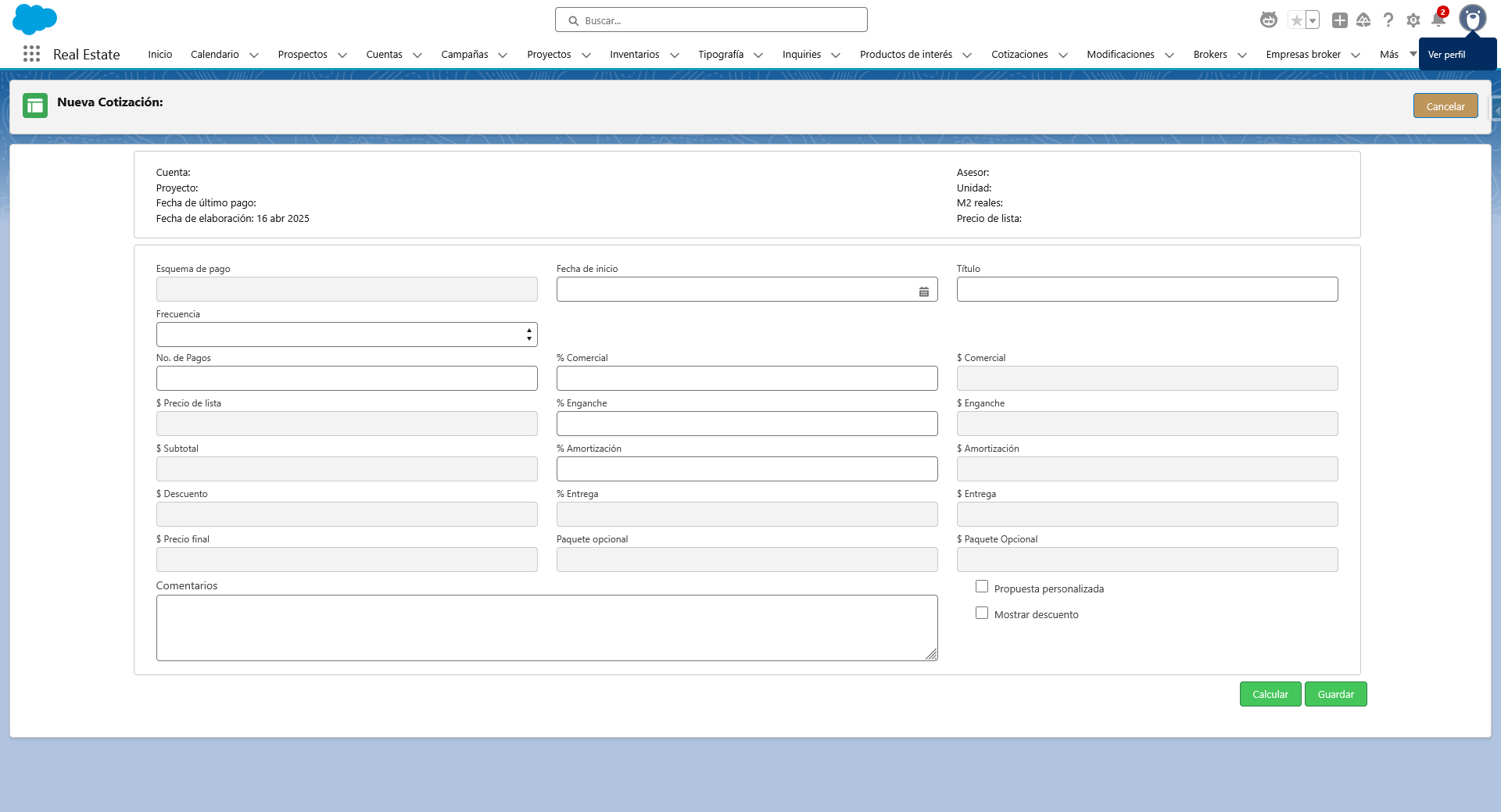Open the Salesforce Help question mark icon
Viewport: 1501px width, 812px height.
(1388, 20)
